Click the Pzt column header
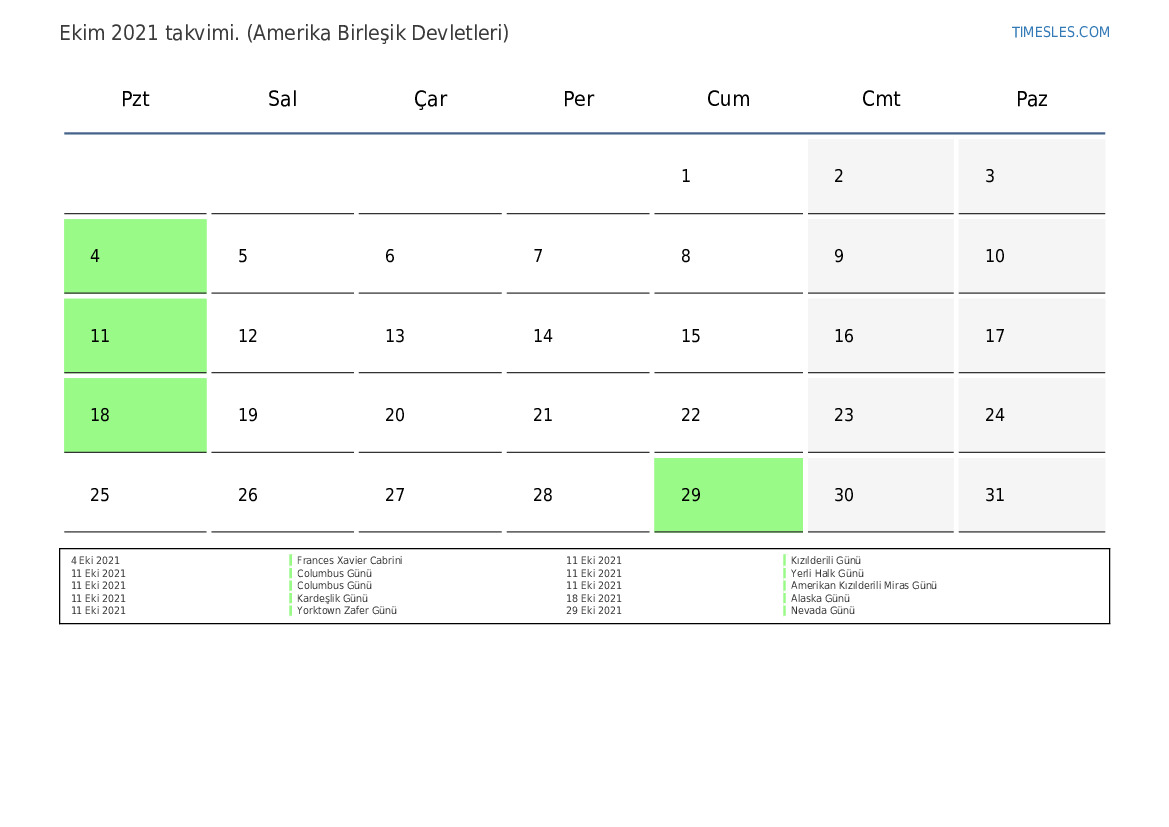1169x827 pixels. [x=135, y=99]
